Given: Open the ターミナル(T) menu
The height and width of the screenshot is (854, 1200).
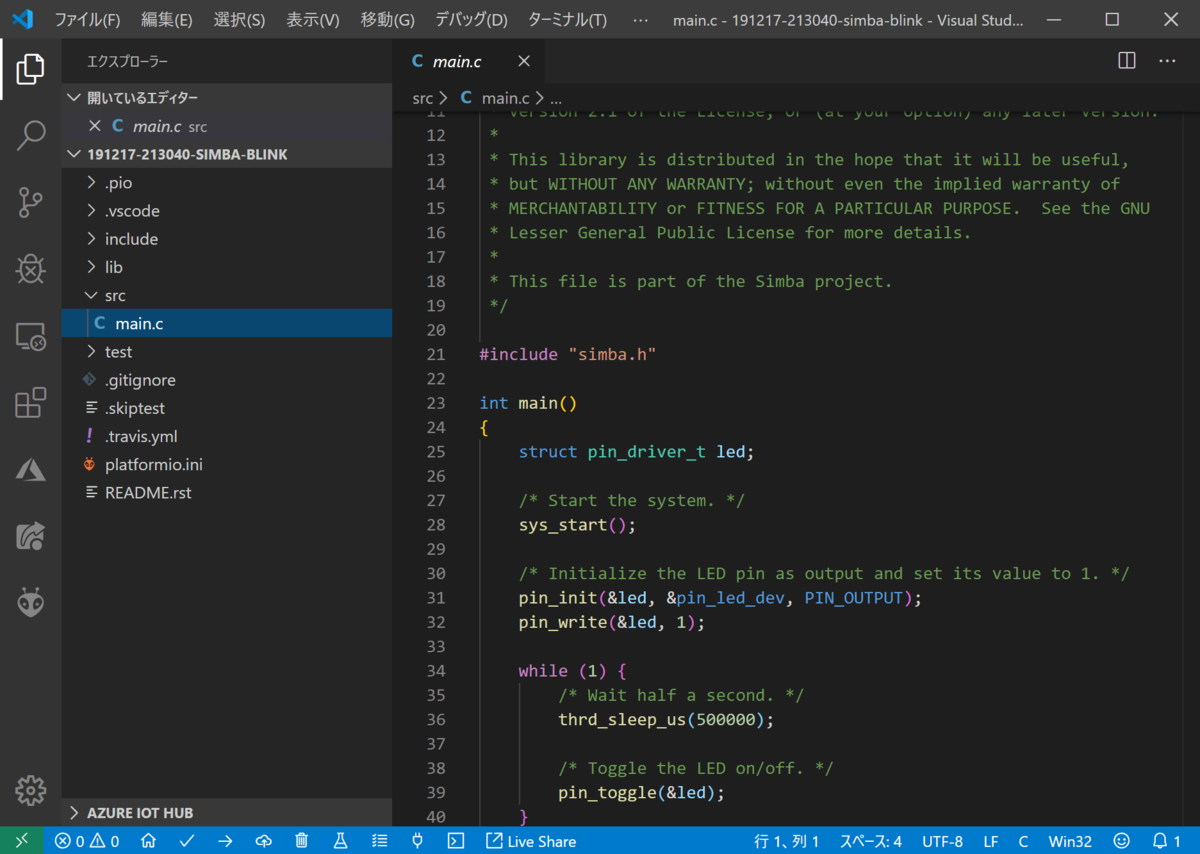Looking at the screenshot, I should pos(567,20).
